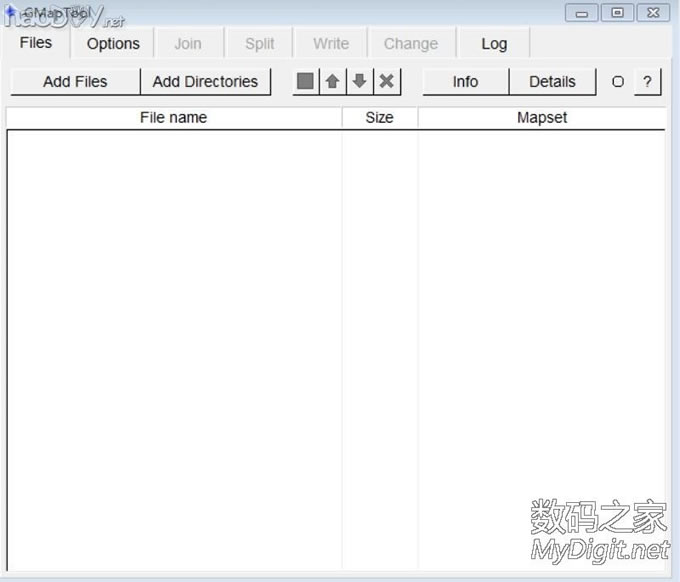Open the Join tab
The width and height of the screenshot is (680, 582).
(188, 44)
